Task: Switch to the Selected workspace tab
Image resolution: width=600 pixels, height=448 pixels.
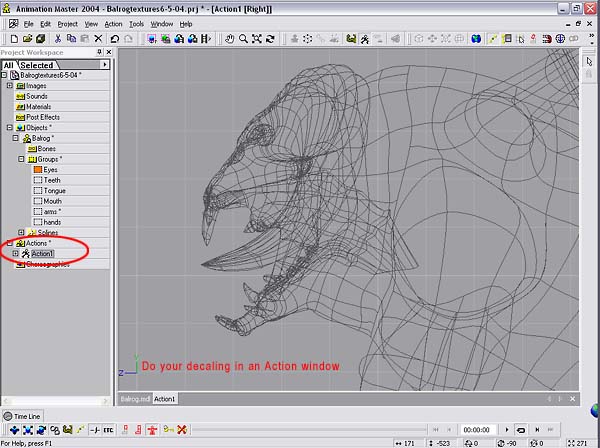Action: pyautogui.click(x=37, y=65)
